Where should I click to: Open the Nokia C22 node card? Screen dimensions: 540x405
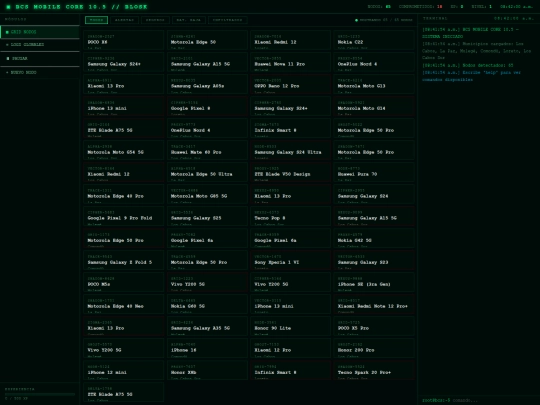point(374,40)
